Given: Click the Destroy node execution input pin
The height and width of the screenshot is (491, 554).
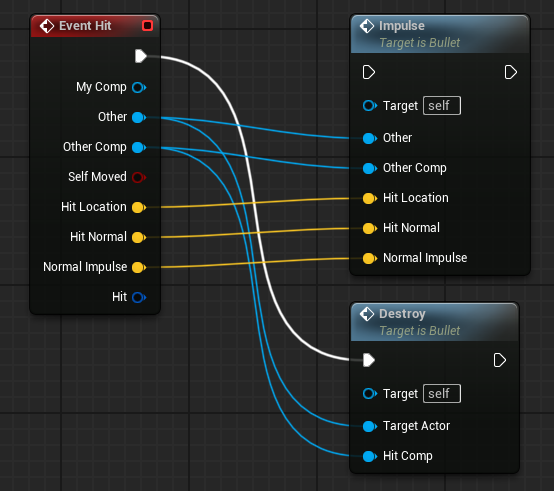Looking at the screenshot, I should click(x=369, y=360).
